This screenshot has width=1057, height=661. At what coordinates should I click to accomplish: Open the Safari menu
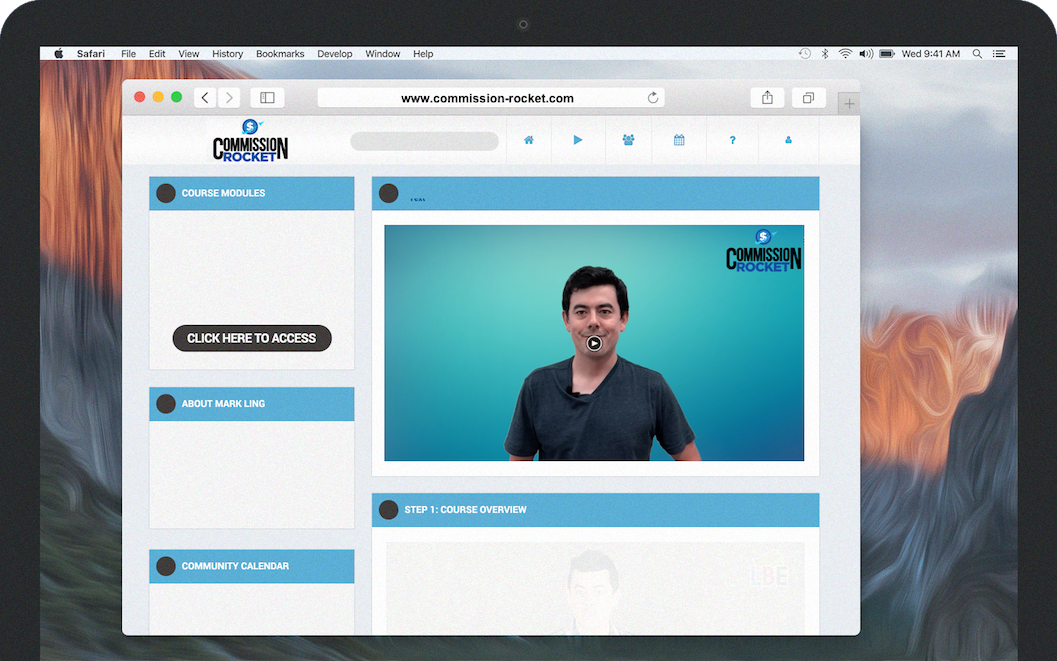[x=90, y=54]
